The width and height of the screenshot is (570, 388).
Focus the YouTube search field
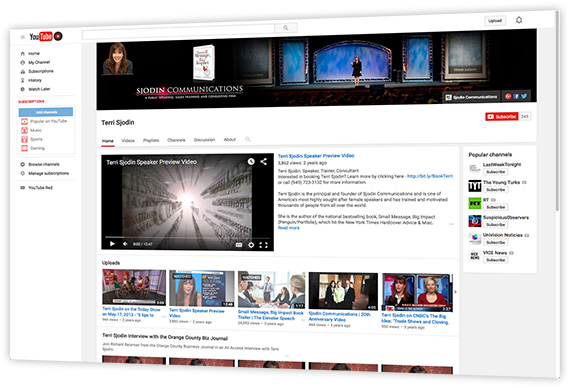point(178,32)
